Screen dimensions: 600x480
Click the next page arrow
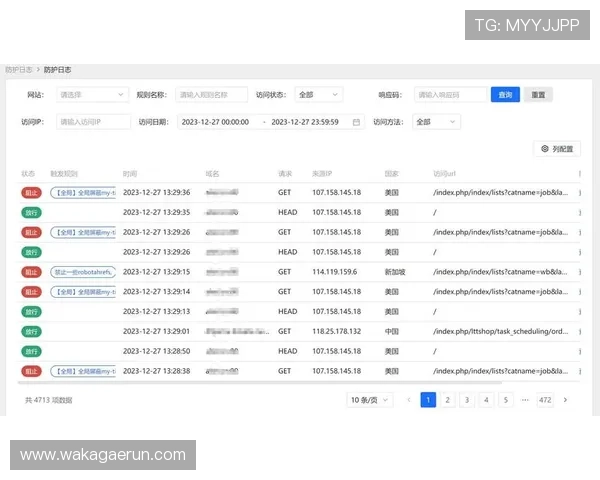(x=565, y=400)
